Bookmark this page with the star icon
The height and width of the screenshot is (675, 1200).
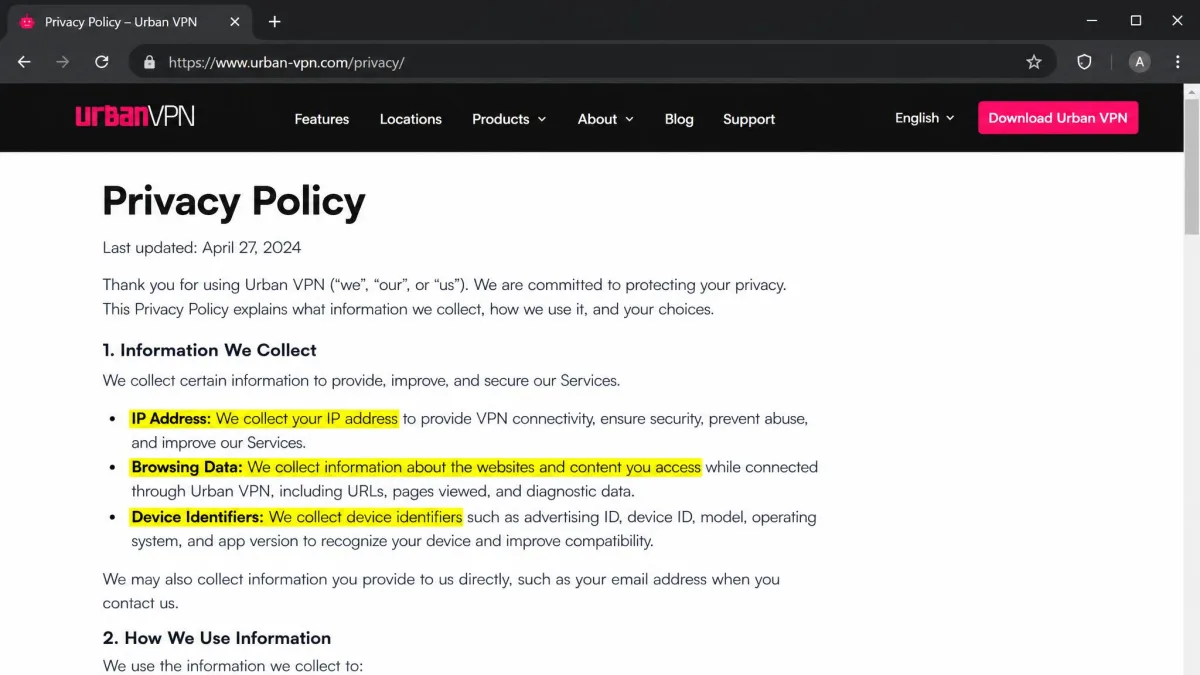[x=1034, y=62]
